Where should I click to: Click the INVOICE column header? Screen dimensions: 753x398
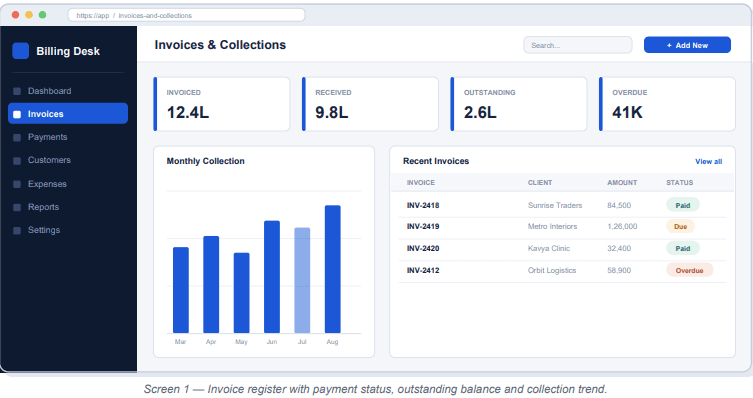point(421,183)
